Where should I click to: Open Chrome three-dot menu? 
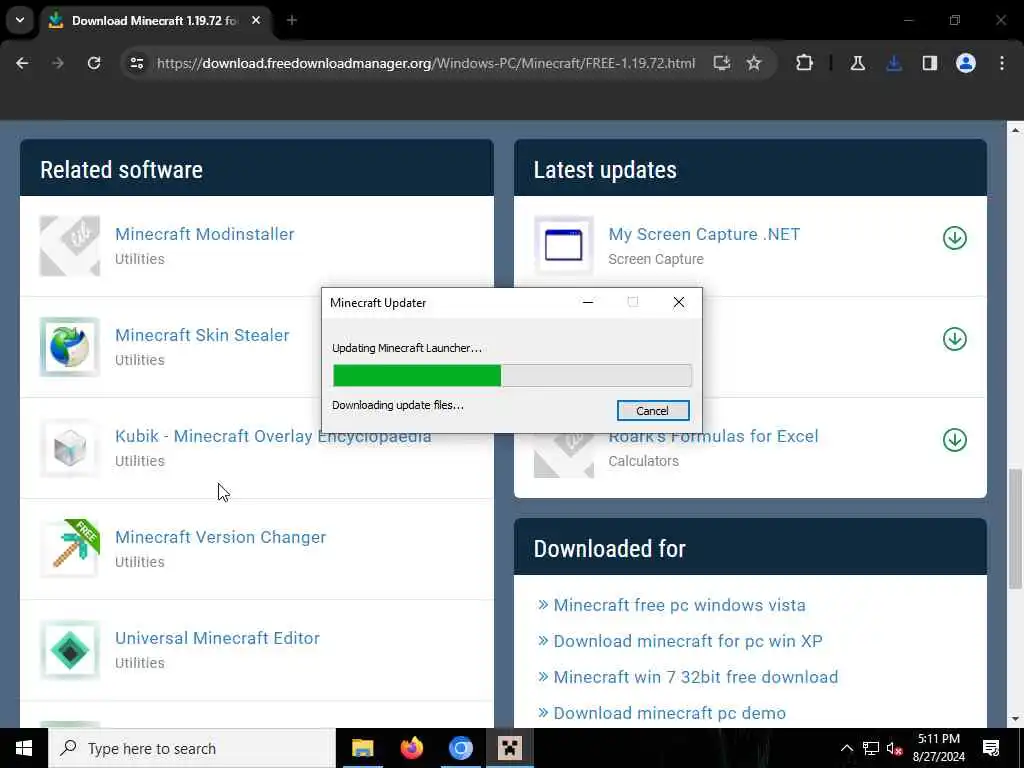tap(1002, 63)
